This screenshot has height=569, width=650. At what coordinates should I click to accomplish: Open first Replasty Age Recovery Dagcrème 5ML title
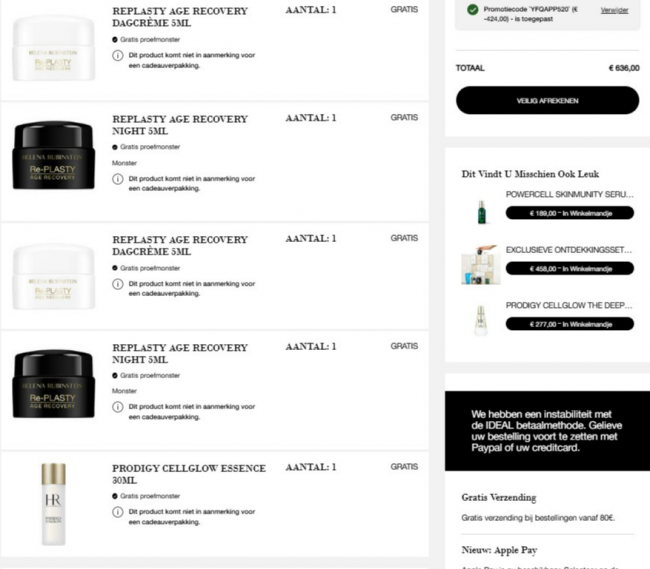click(180, 17)
